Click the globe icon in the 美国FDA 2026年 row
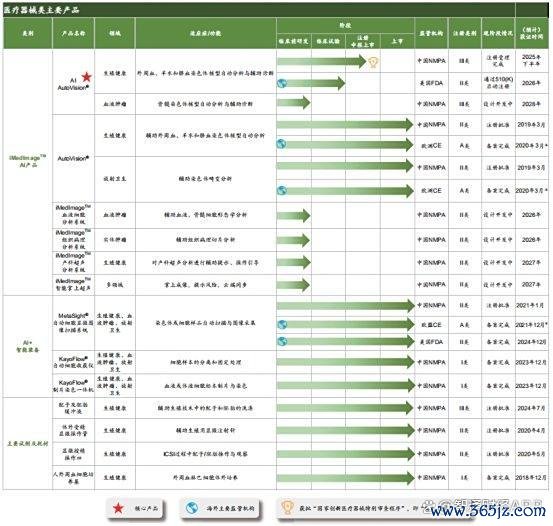The width and height of the screenshot is (553, 526). click(x=282, y=83)
